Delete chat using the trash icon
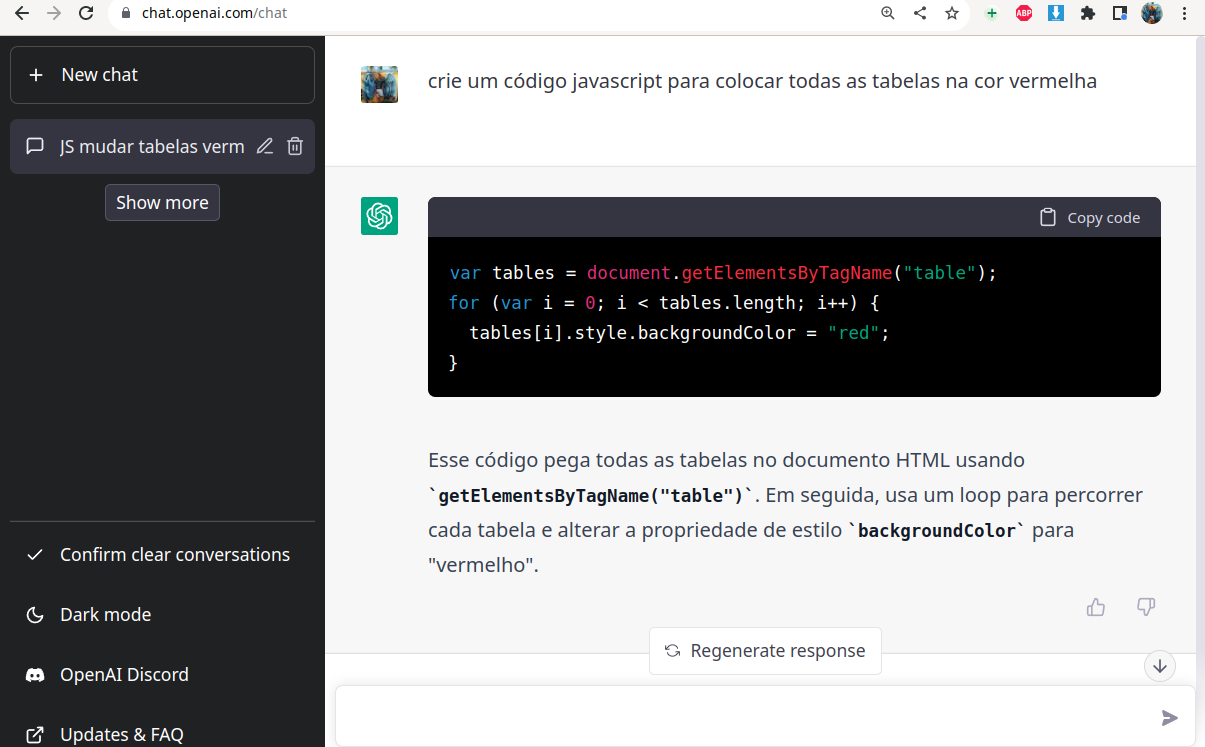Image resolution: width=1205 pixels, height=747 pixels. 295,147
